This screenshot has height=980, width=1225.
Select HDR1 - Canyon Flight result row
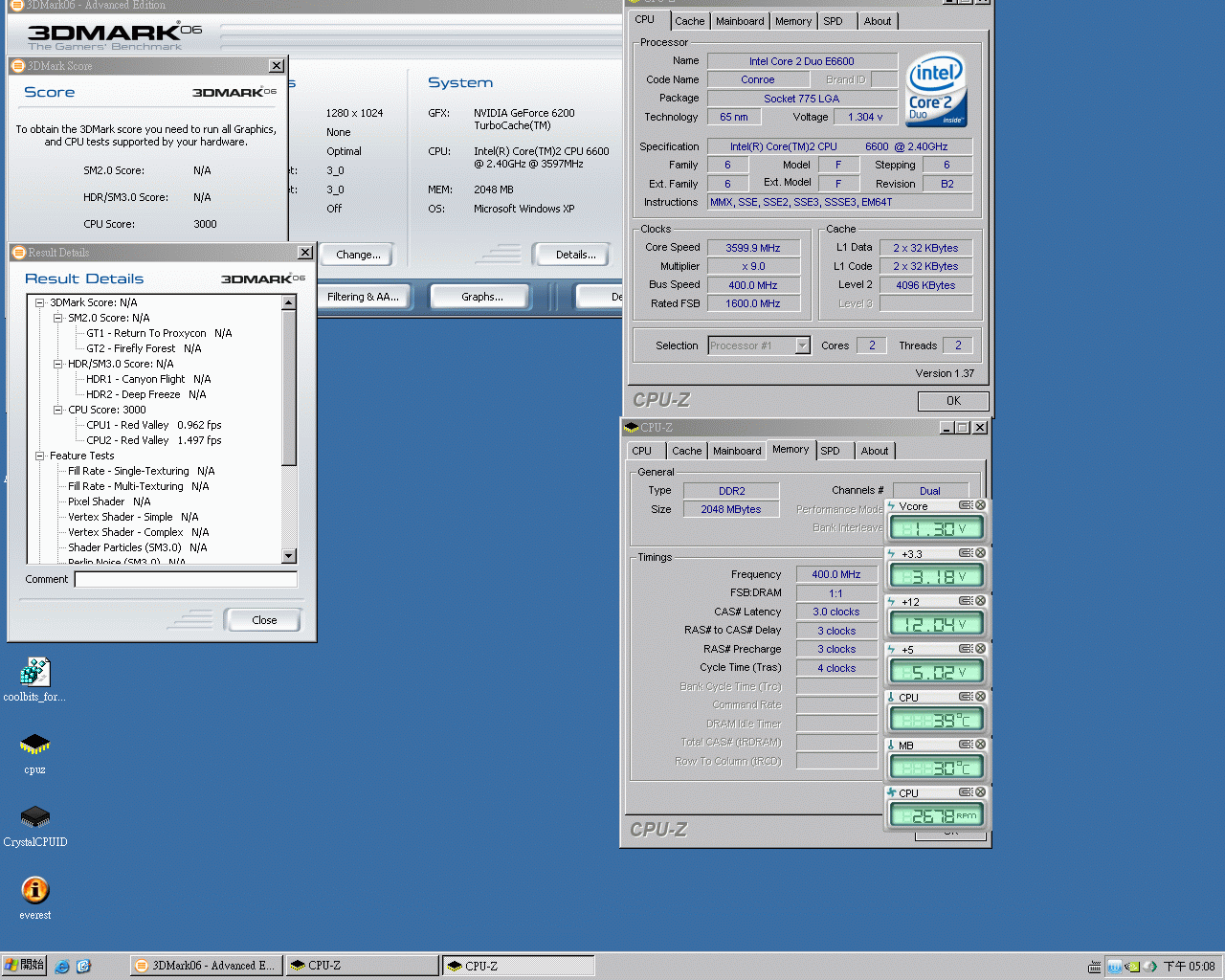click(x=148, y=379)
